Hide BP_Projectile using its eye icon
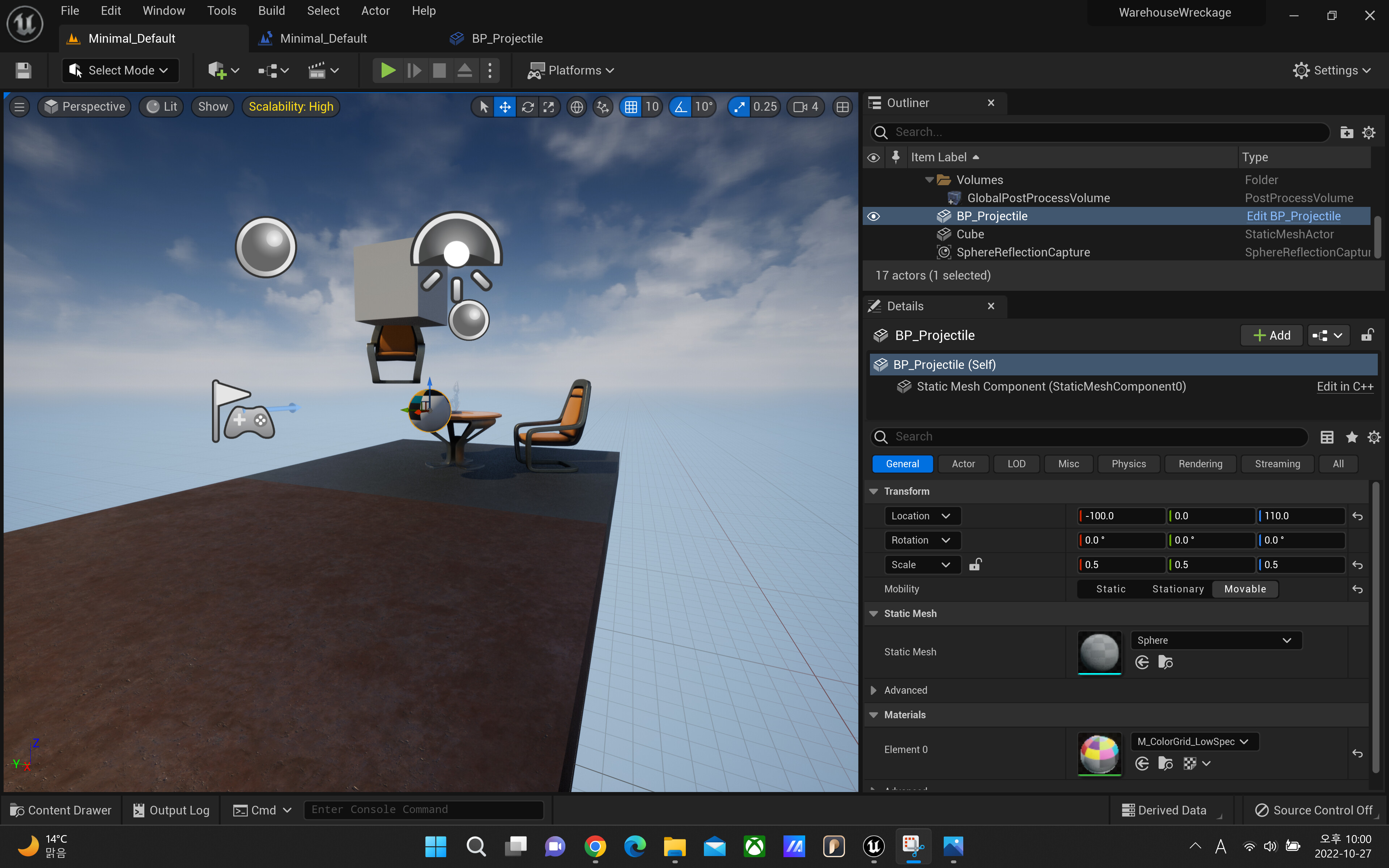The image size is (1389, 868). pyautogui.click(x=873, y=216)
